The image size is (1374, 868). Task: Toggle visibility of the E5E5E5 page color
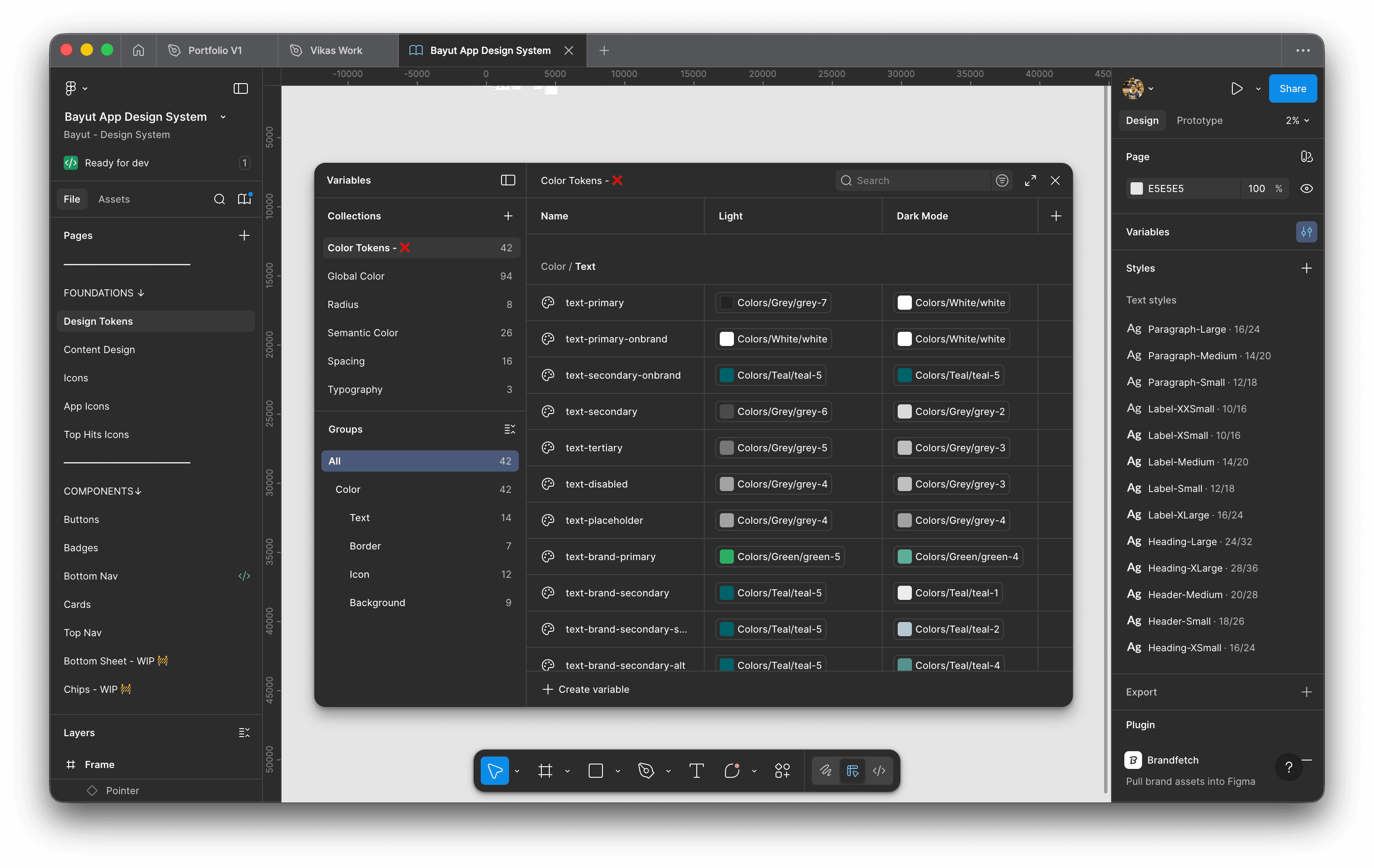pos(1307,188)
